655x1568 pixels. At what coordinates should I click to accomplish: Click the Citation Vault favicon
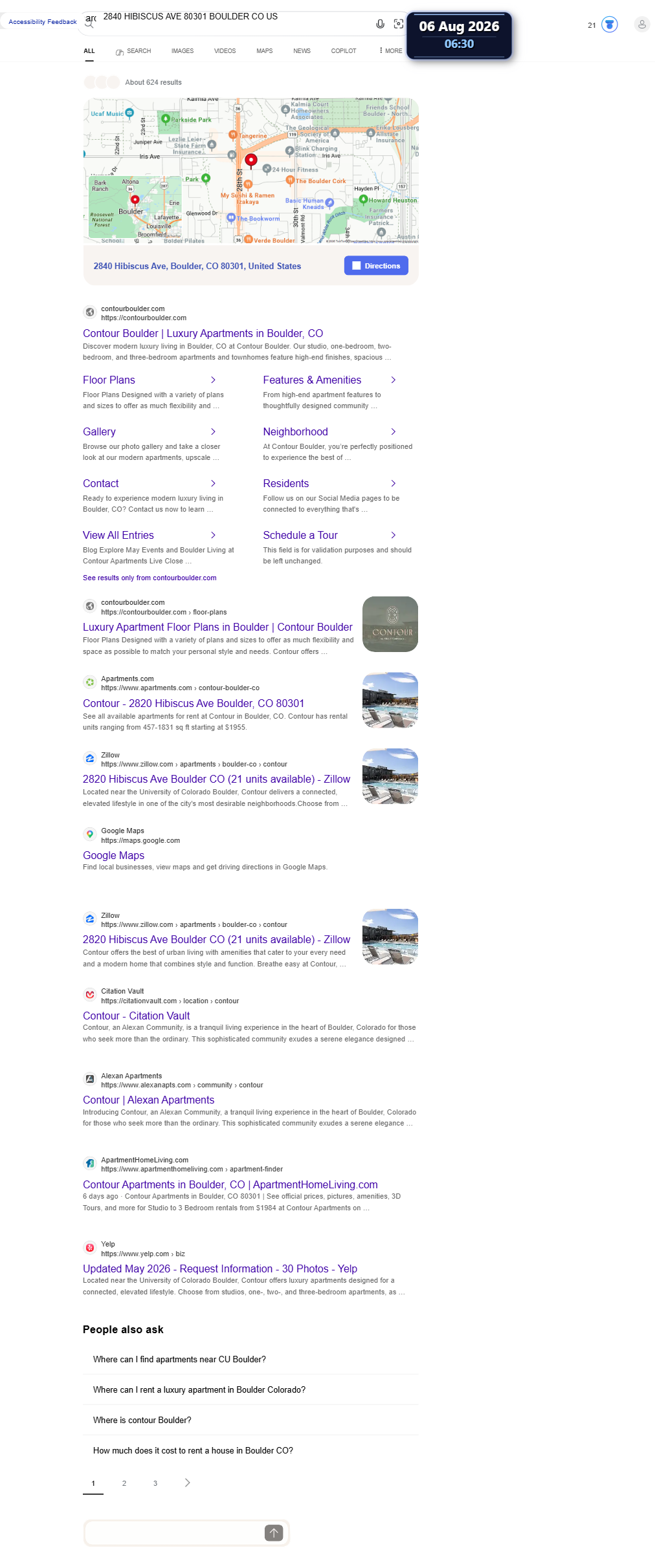[x=90, y=995]
